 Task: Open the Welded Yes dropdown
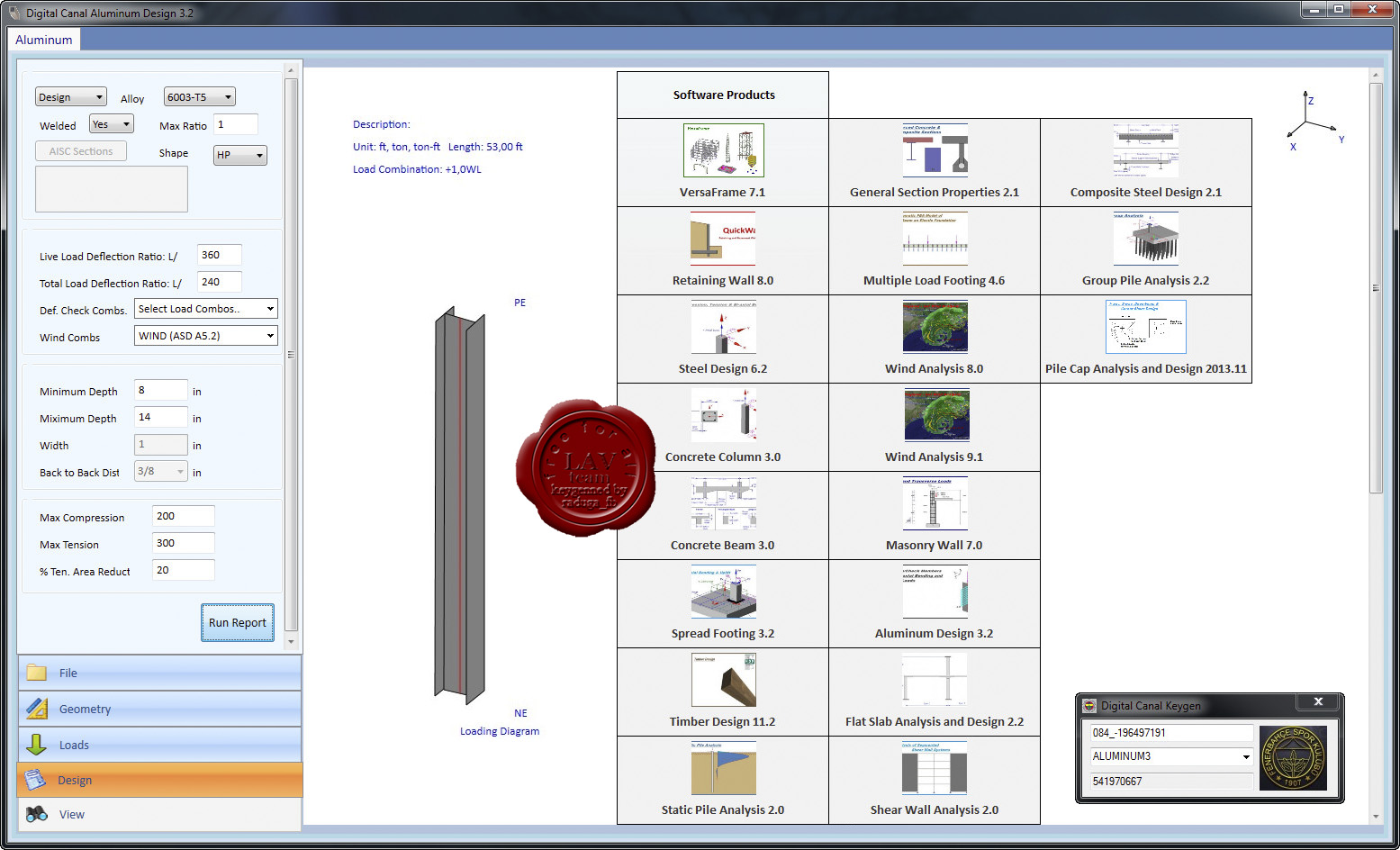click(112, 124)
